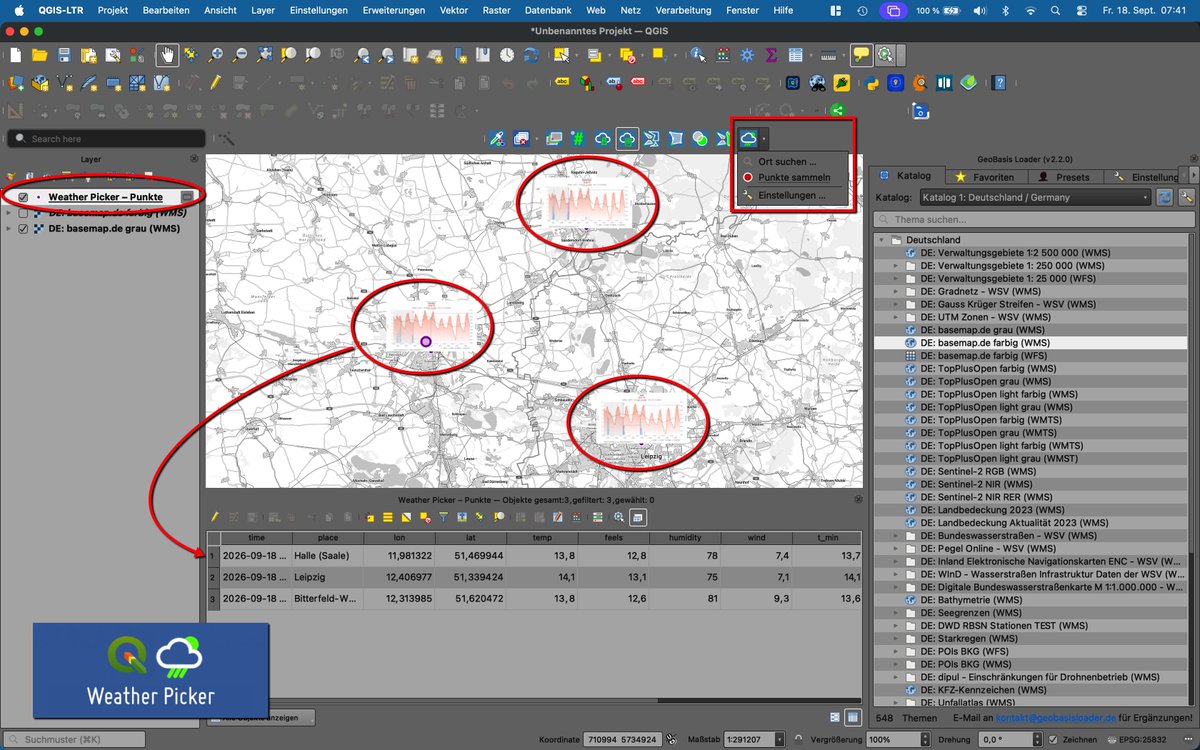Screen dimensions: 1200x750
Task: Open a project with the folder icon
Action: pyautogui.click(x=40, y=55)
